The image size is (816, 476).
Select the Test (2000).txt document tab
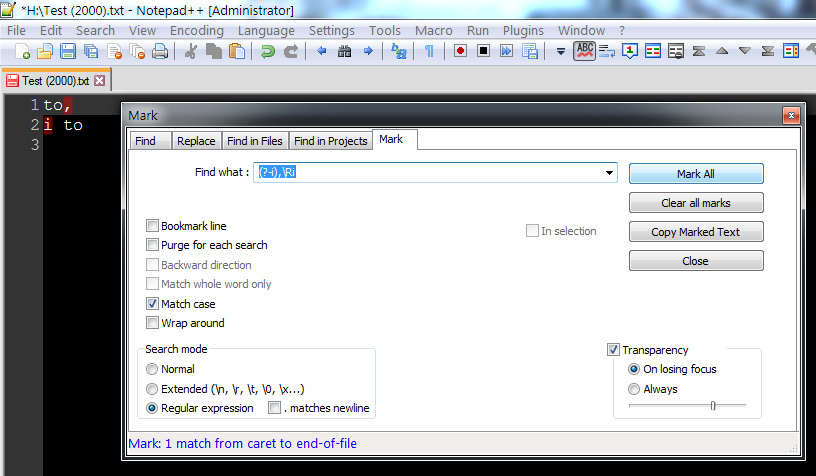(55, 81)
